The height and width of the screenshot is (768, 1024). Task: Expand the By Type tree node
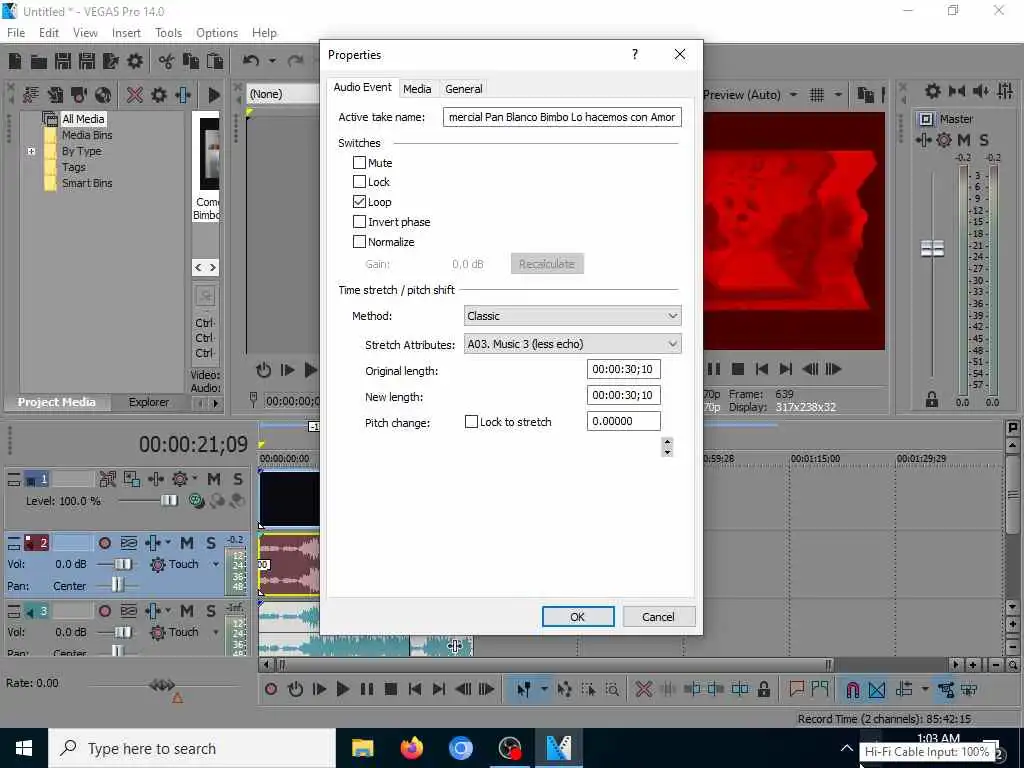(x=31, y=152)
